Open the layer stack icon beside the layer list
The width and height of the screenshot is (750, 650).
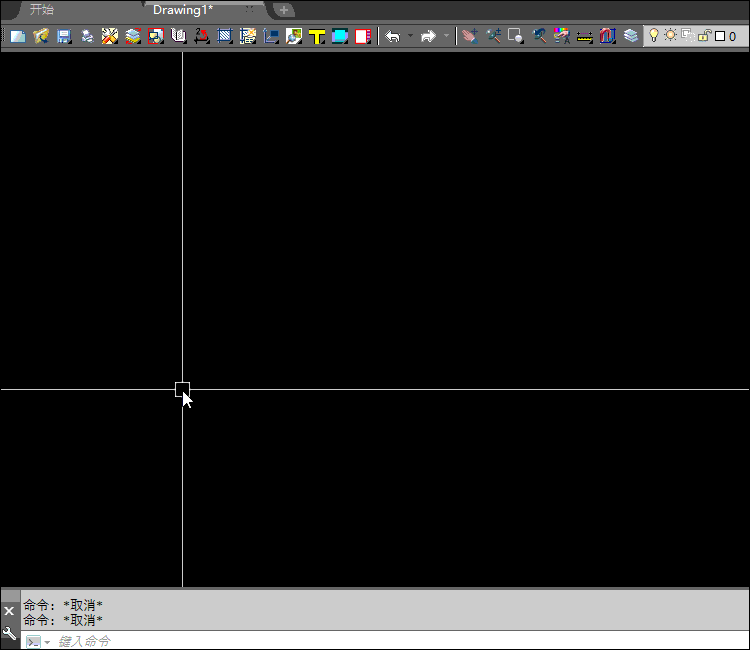(x=631, y=36)
